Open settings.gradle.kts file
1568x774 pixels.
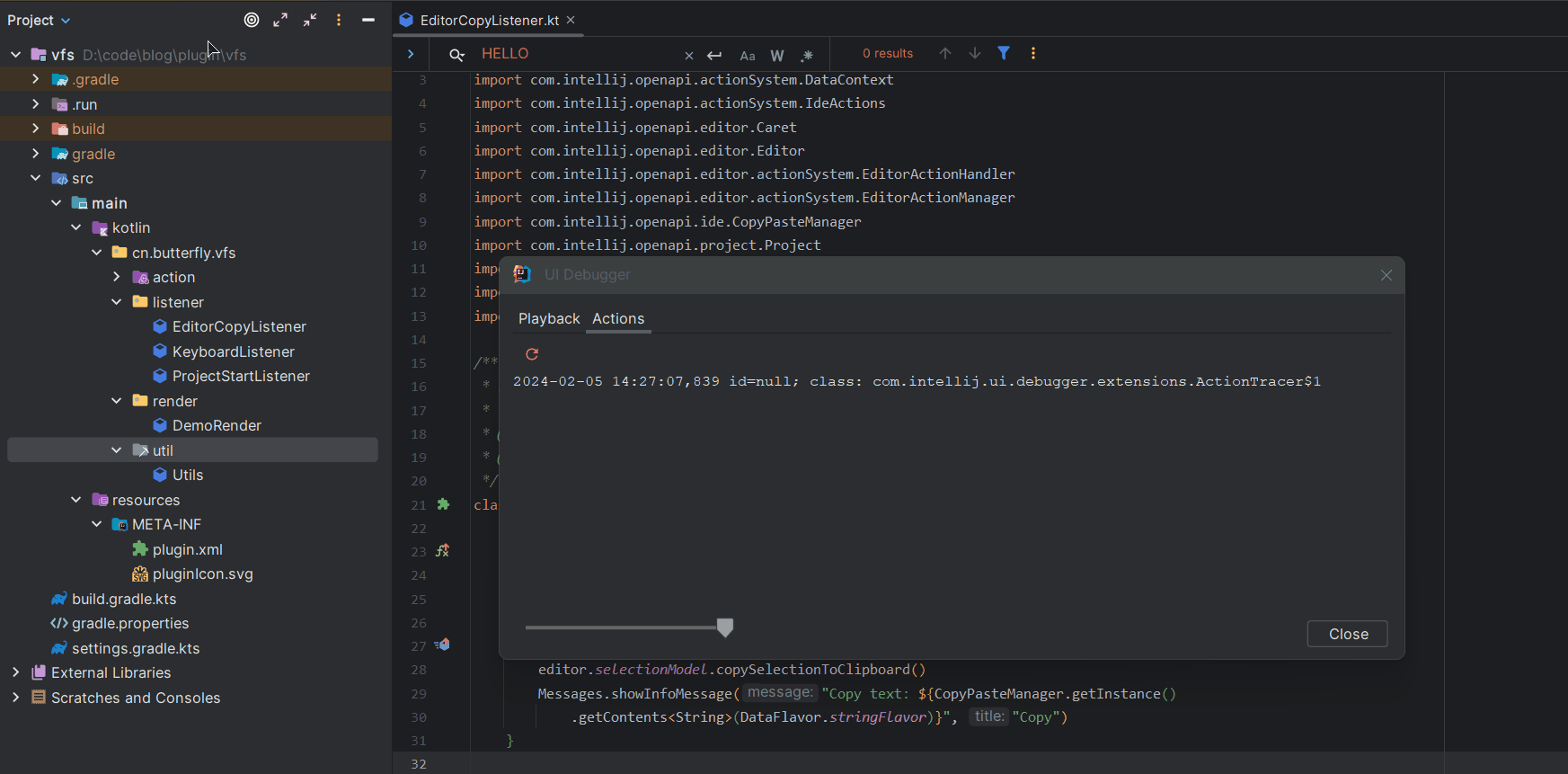tap(136, 648)
